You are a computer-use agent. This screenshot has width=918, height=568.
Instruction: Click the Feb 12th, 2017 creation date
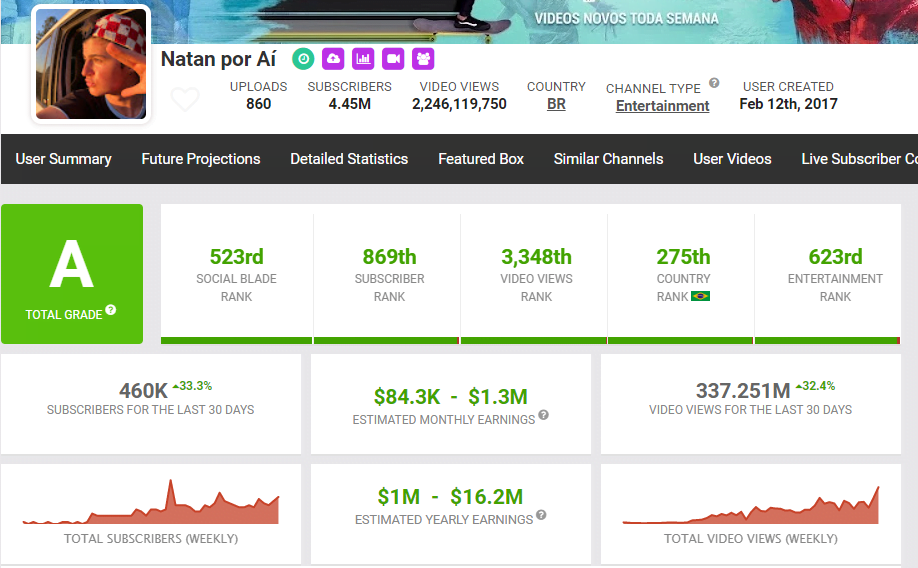click(788, 104)
